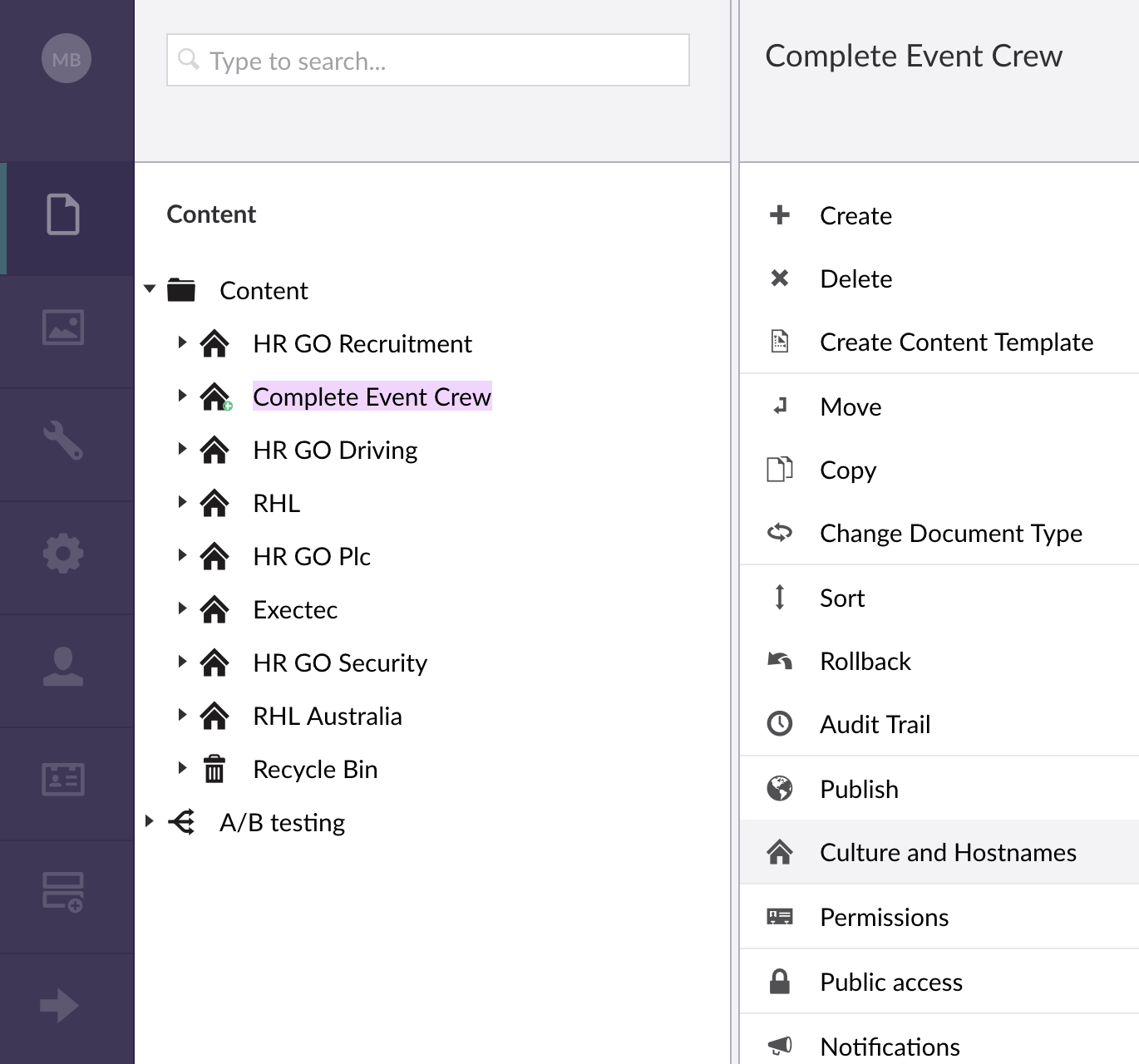1139x1064 pixels.
Task: Select HR GO Security tree label
Action: pyautogui.click(x=340, y=663)
